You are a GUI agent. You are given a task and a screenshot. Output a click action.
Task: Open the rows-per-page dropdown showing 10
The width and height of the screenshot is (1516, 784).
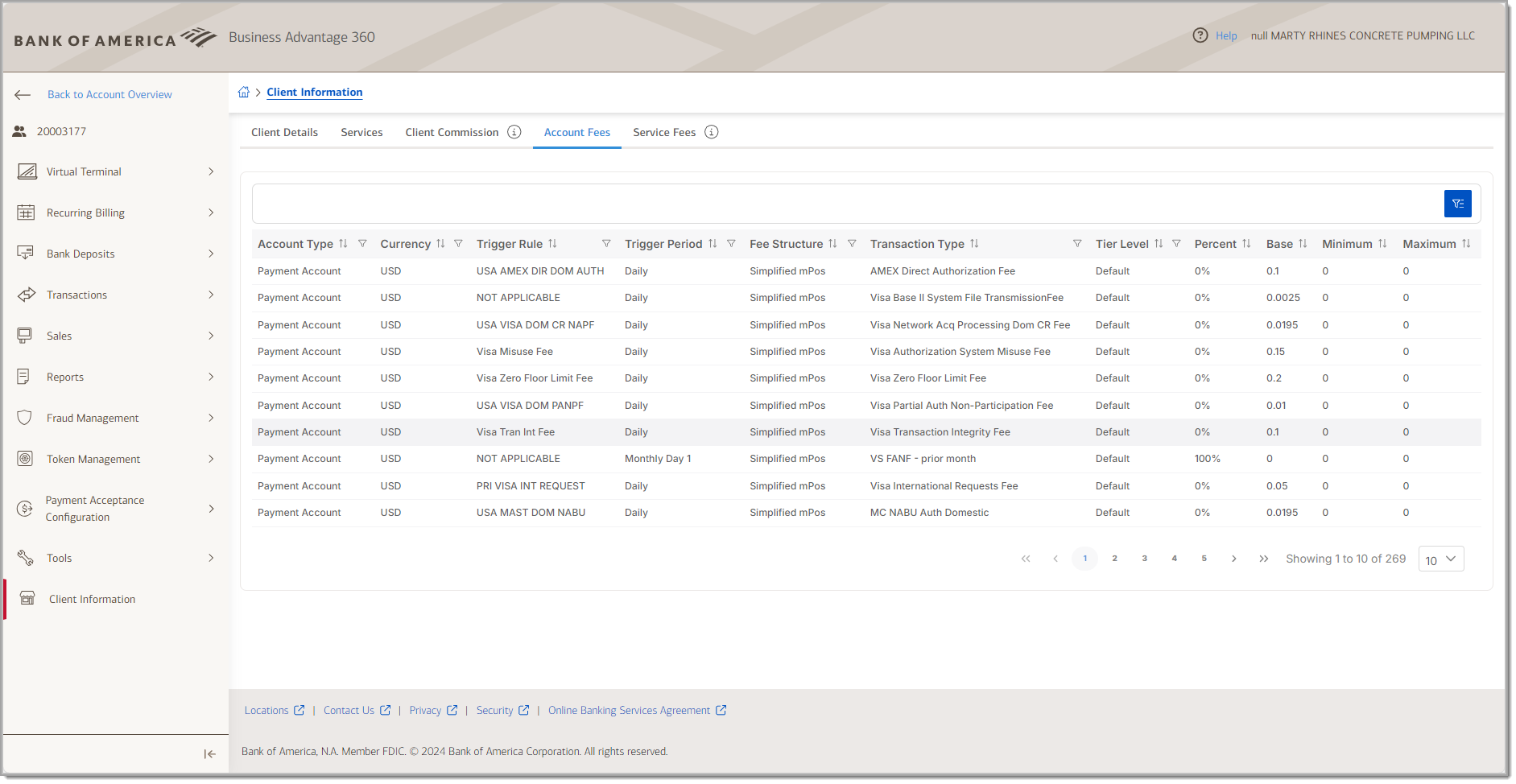(1440, 559)
